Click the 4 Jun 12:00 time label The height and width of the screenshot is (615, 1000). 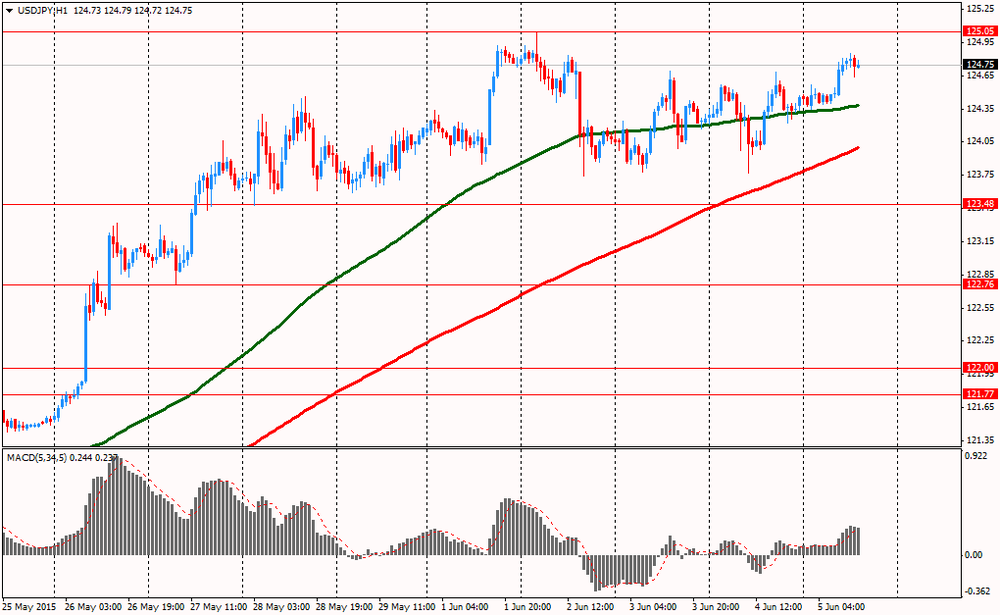pyautogui.click(x=779, y=606)
